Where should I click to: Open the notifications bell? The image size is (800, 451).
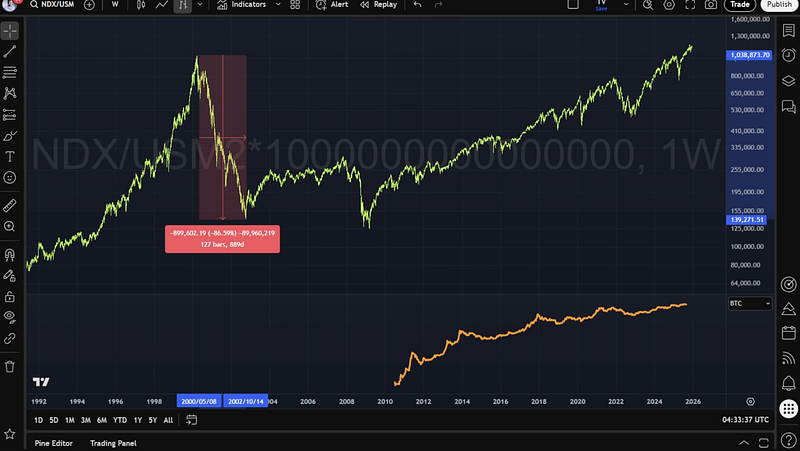pyautogui.click(x=788, y=383)
